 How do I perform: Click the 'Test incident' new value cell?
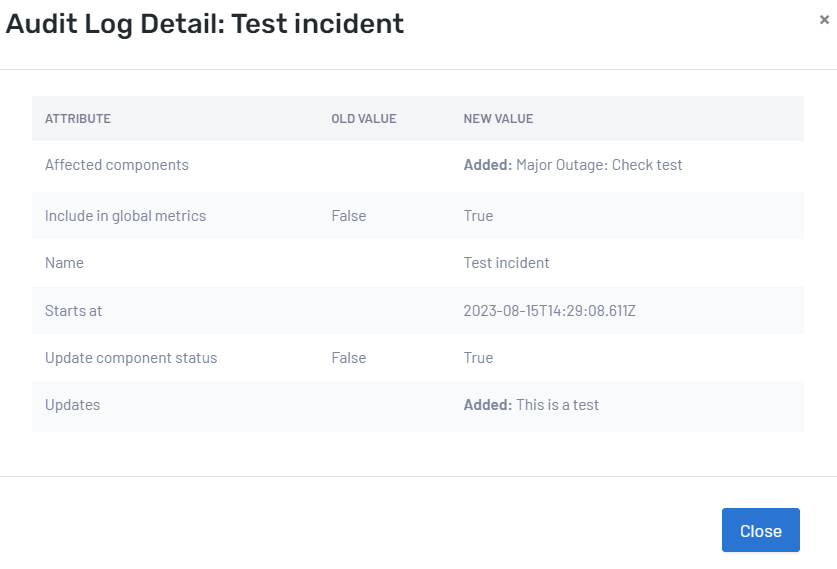506,263
